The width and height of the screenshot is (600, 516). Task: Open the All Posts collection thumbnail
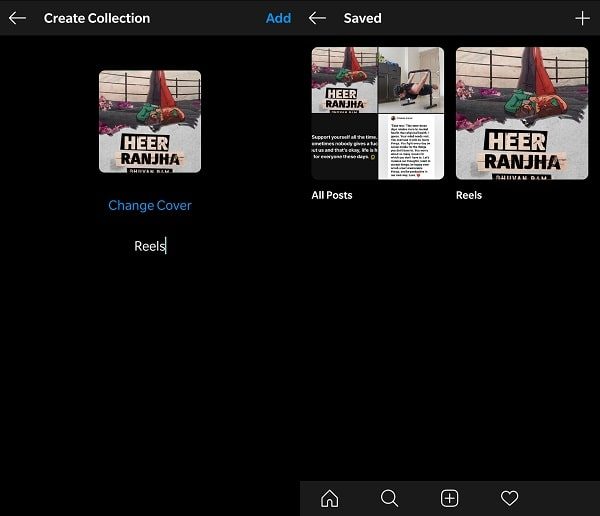(x=378, y=113)
